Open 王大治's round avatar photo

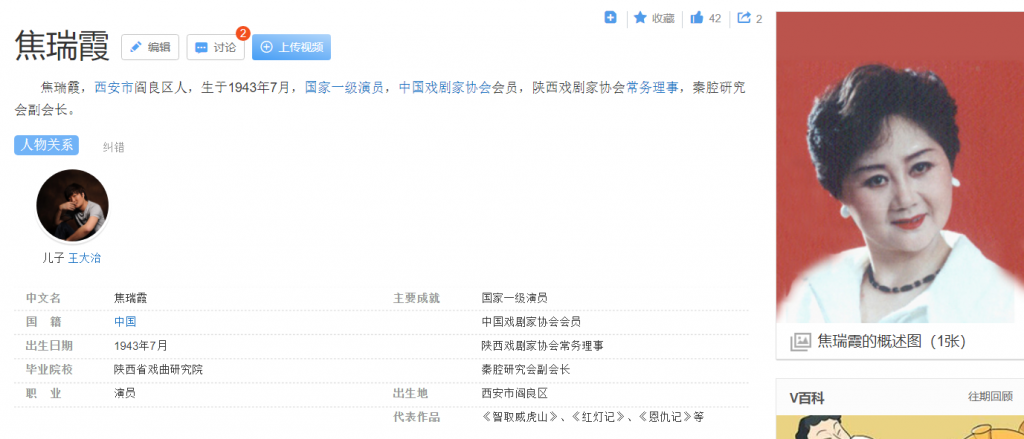coord(72,205)
